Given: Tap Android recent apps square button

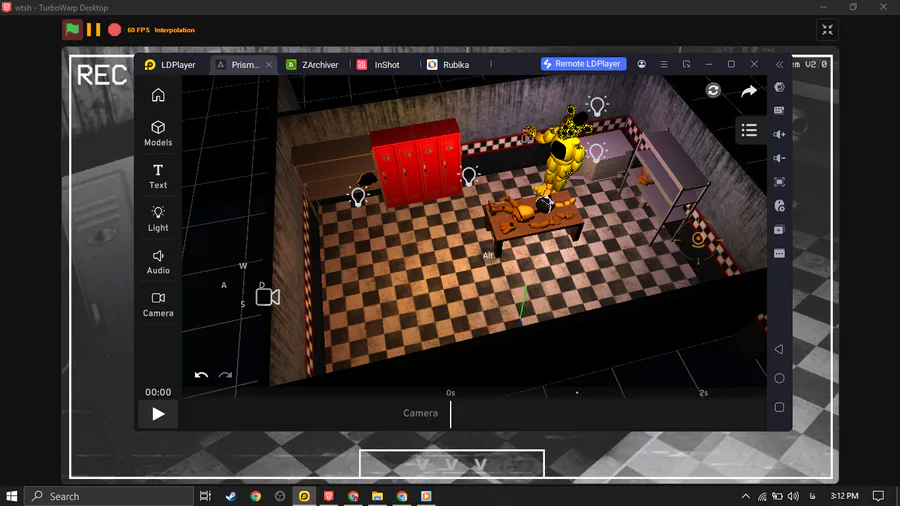Looking at the screenshot, I should click(x=779, y=407).
